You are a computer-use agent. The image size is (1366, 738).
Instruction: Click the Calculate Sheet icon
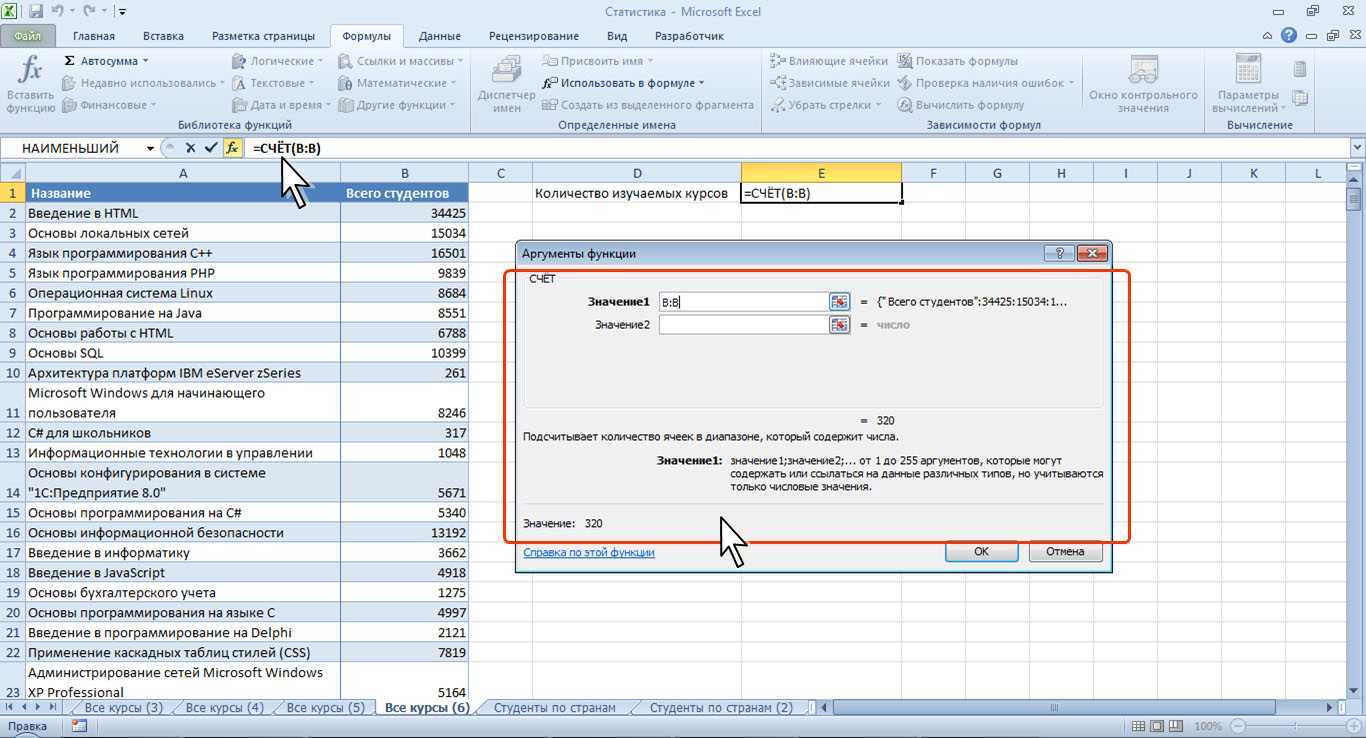click(x=1300, y=98)
